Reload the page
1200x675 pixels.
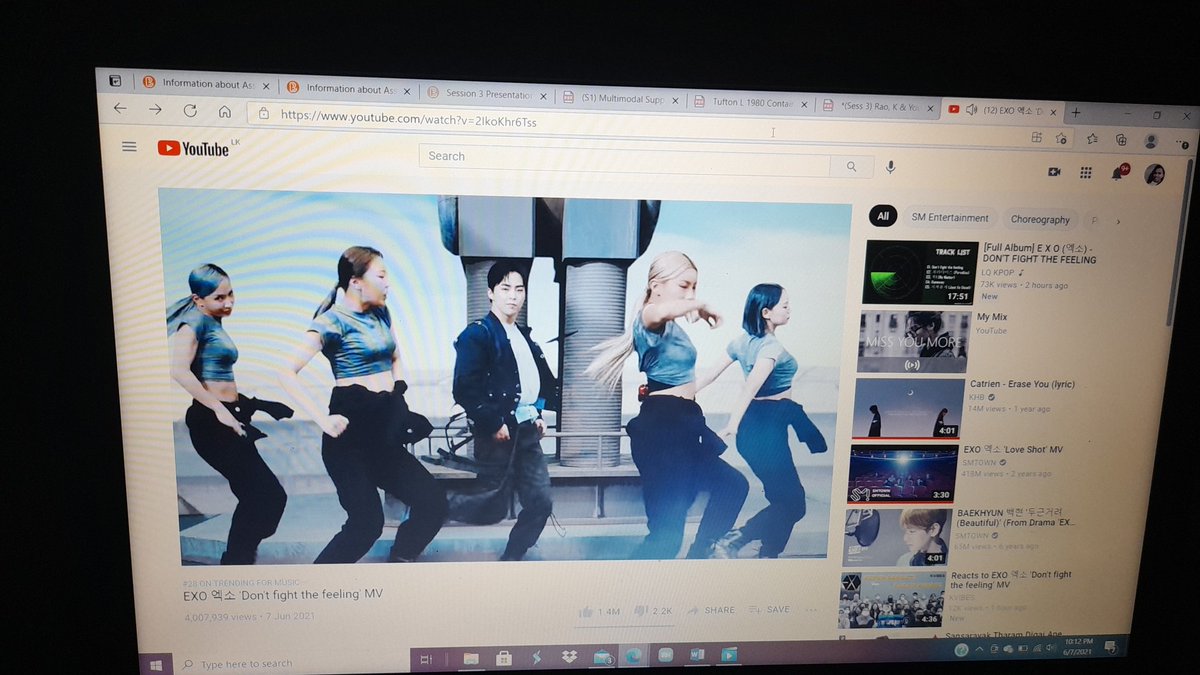pyautogui.click(x=190, y=110)
